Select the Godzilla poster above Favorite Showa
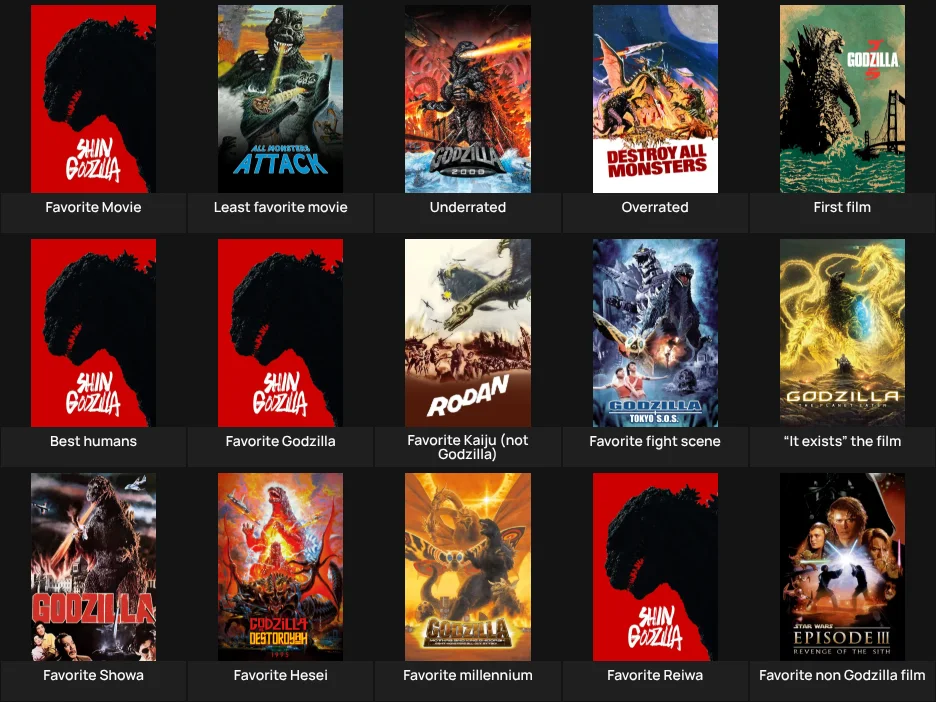This screenshot has height=702, width=936. 93,567
